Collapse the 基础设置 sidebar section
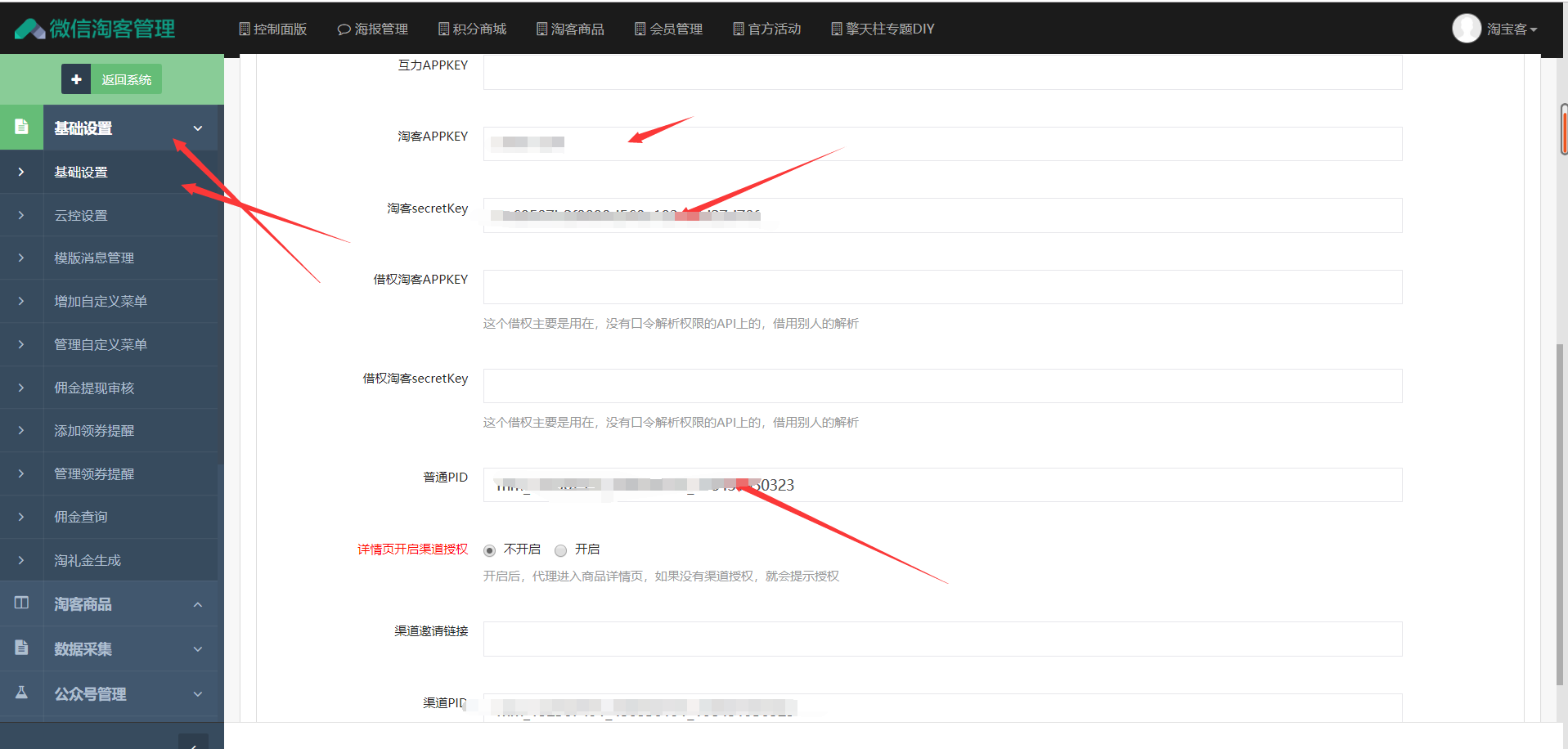Viewport: 1568px width, 749px height. point(196,128)
